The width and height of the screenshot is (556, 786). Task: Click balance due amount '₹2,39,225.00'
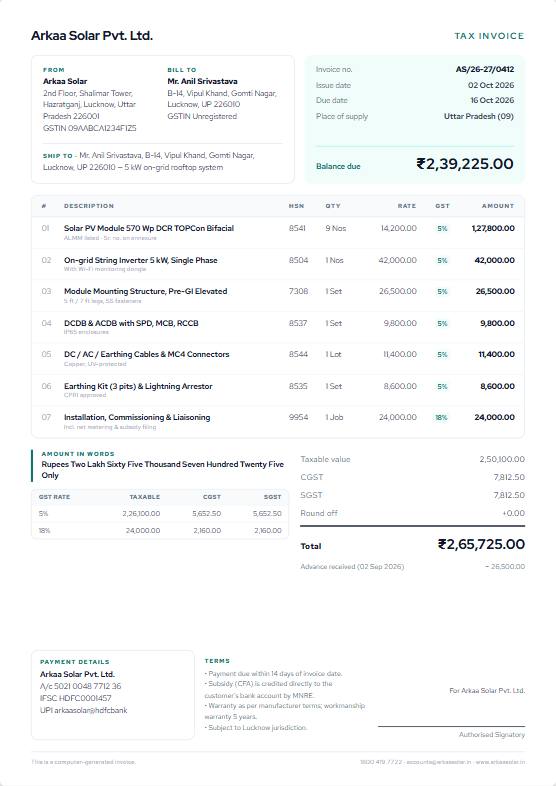(465, 164)
